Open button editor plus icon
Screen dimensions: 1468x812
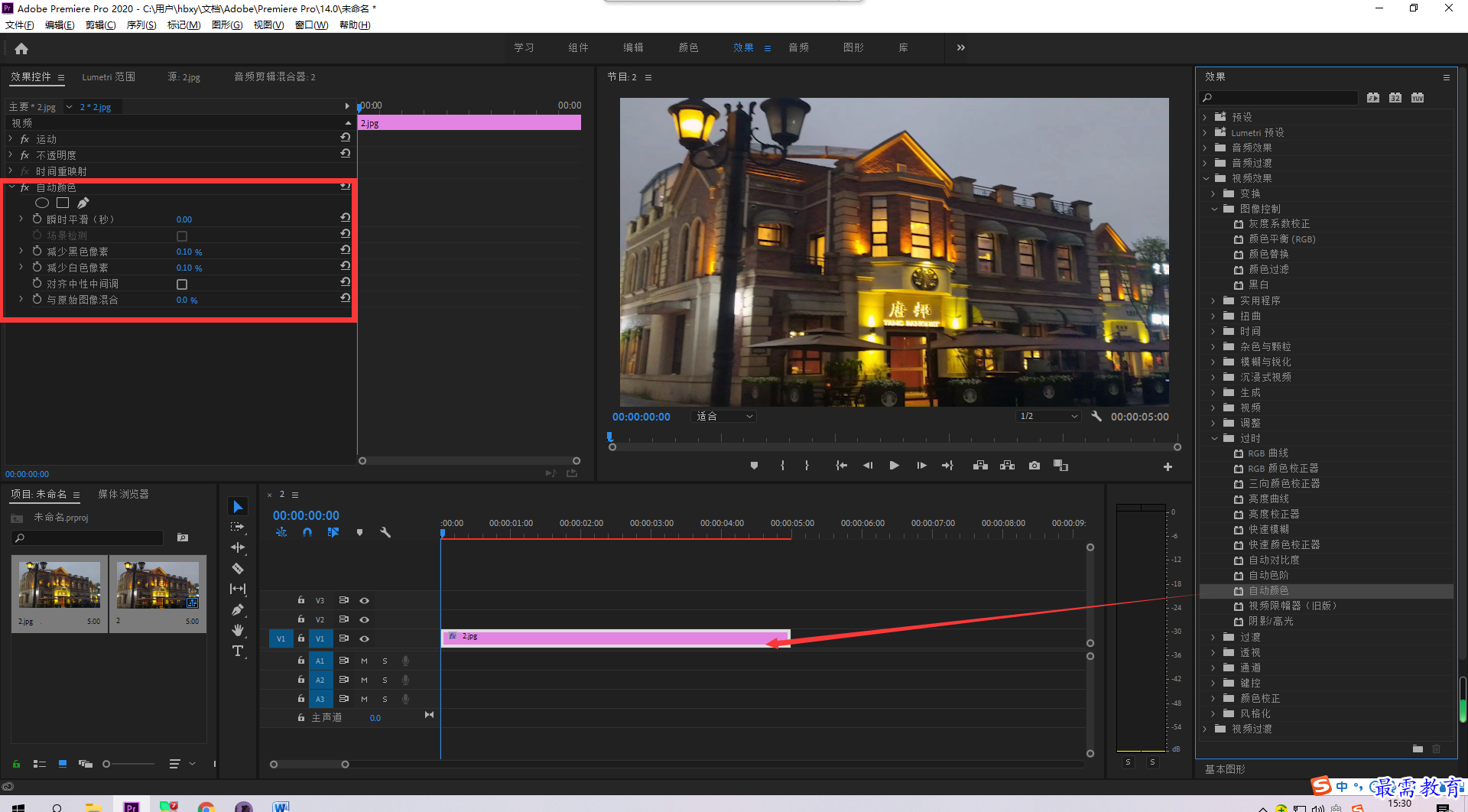[x=1168, y=466]
